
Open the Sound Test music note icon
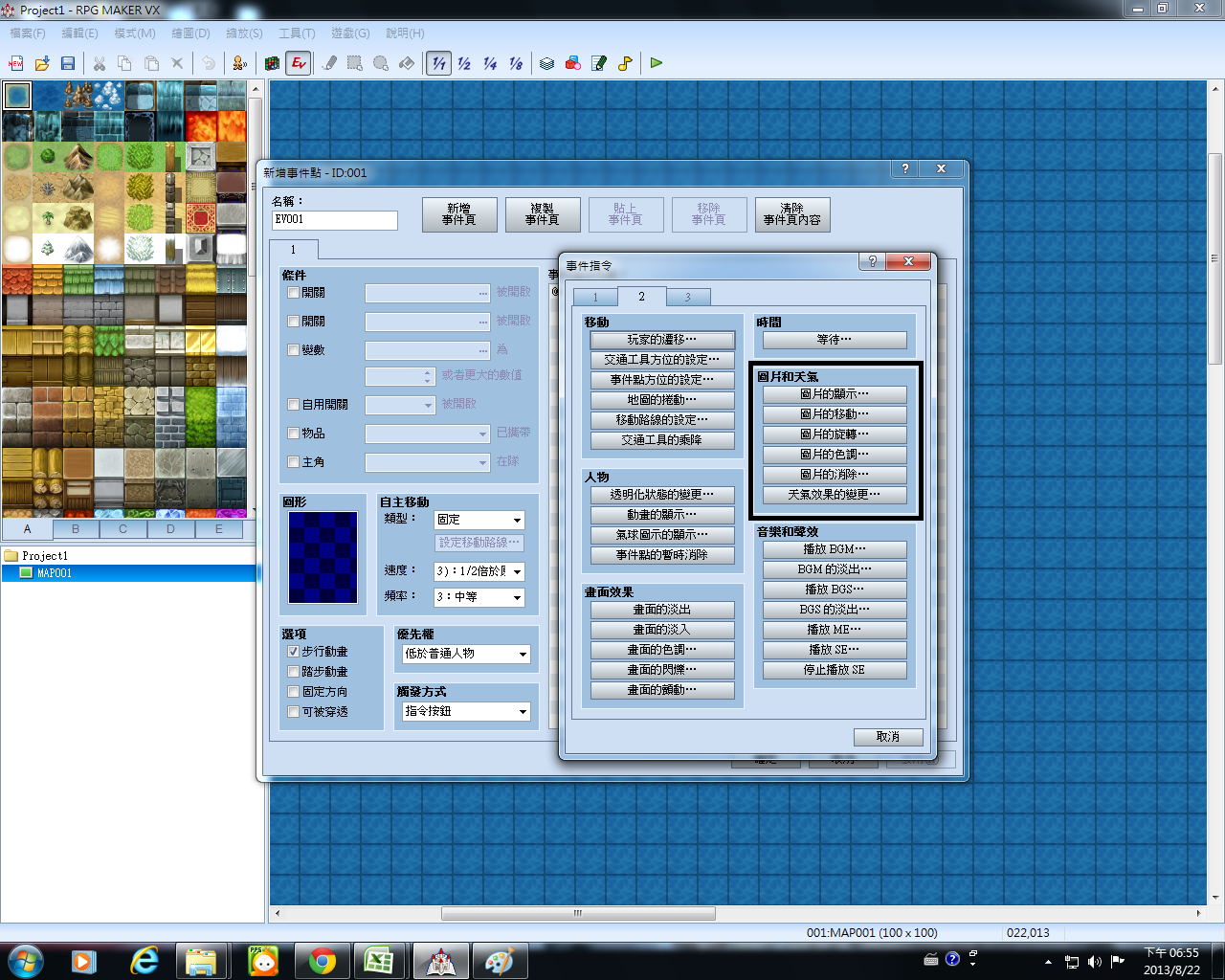[625, 63]
